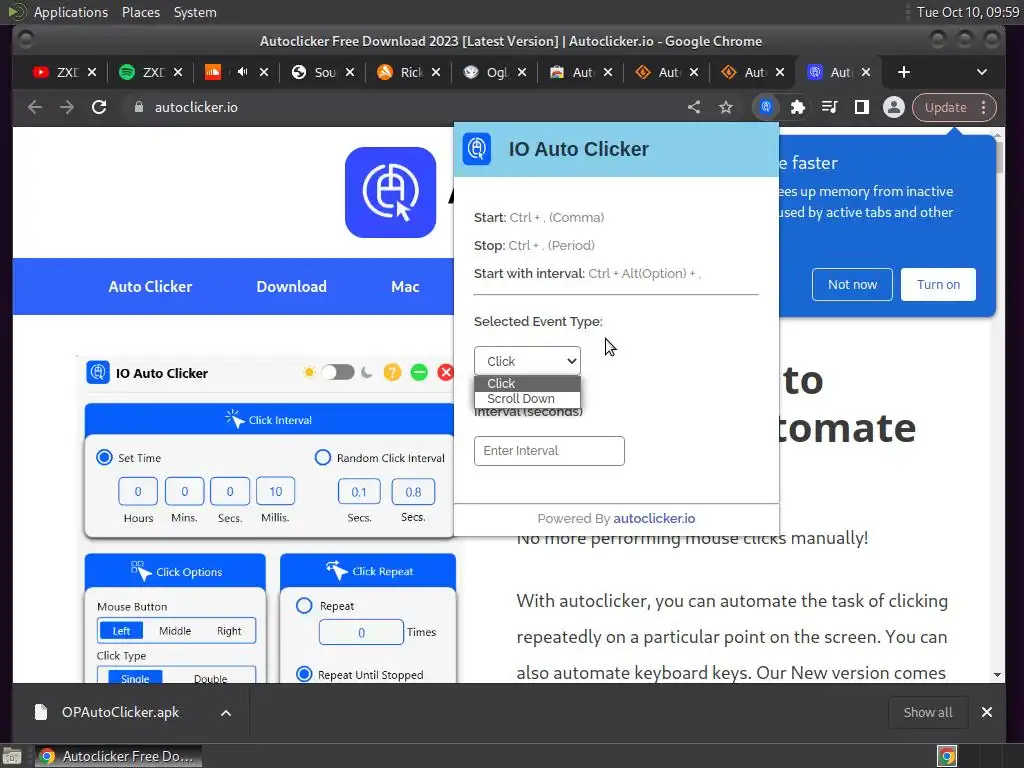Select the Random Click Interval radio button
This screenshot has height=768, width=1024.
323,457
